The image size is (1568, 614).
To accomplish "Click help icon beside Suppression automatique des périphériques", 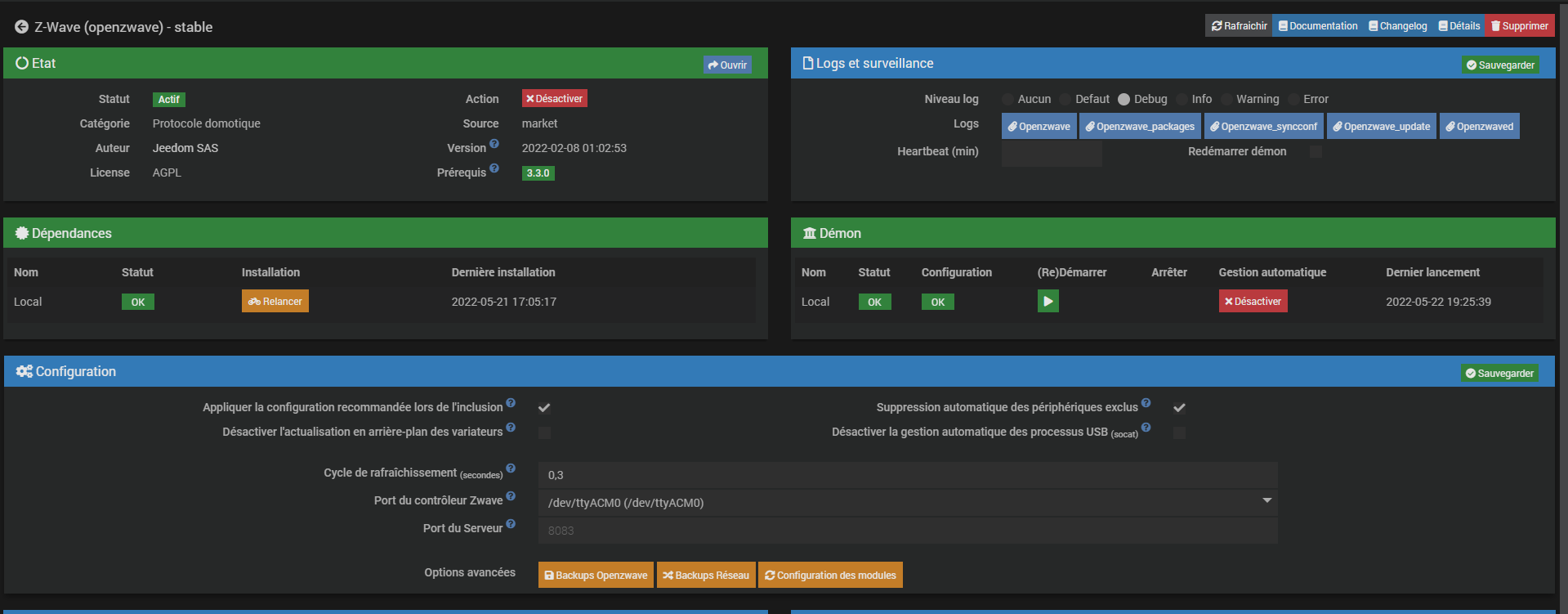I will click(1146, 403).
